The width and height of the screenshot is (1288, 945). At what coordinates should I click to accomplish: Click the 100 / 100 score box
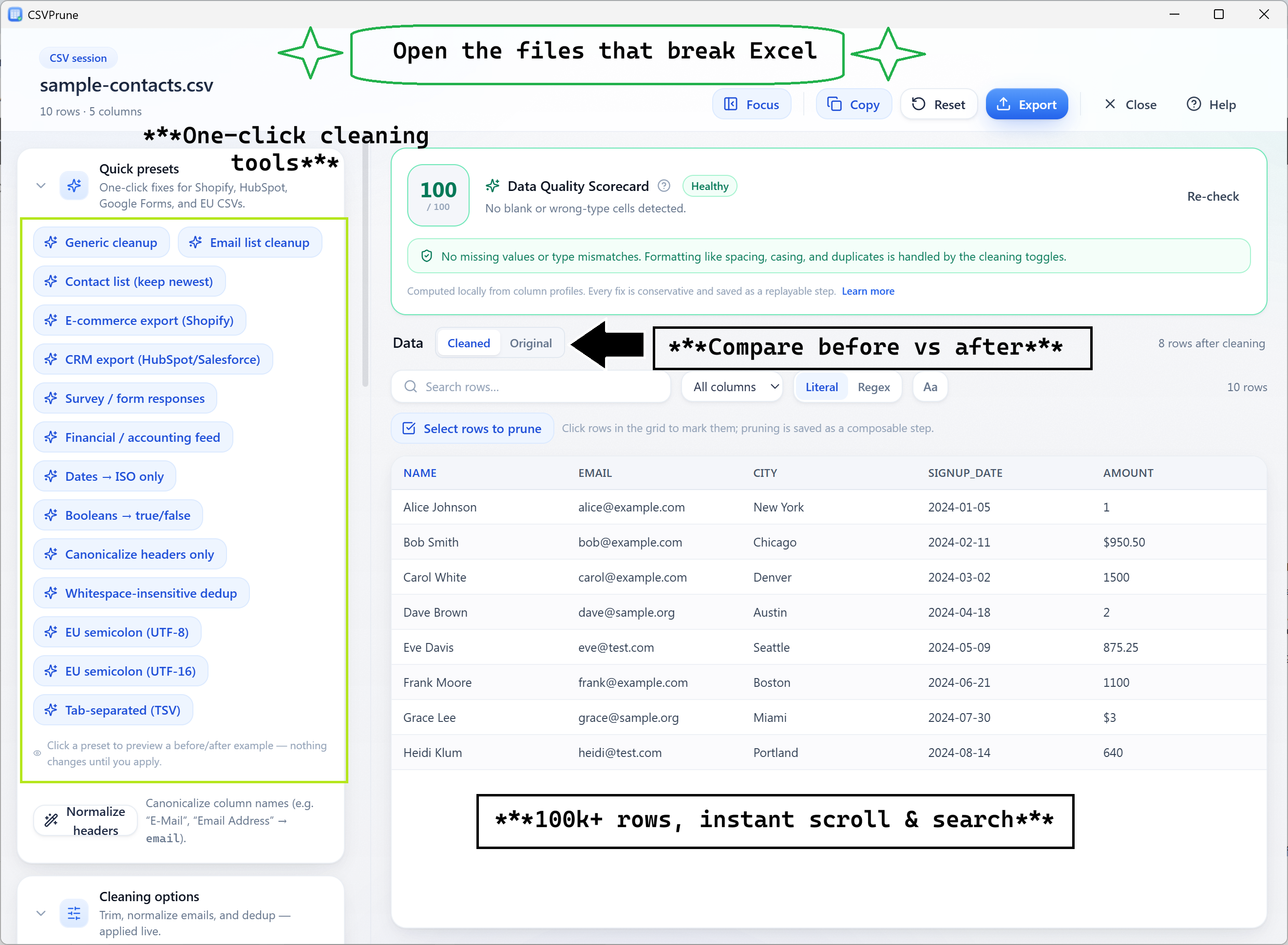[x=438, y=195]
